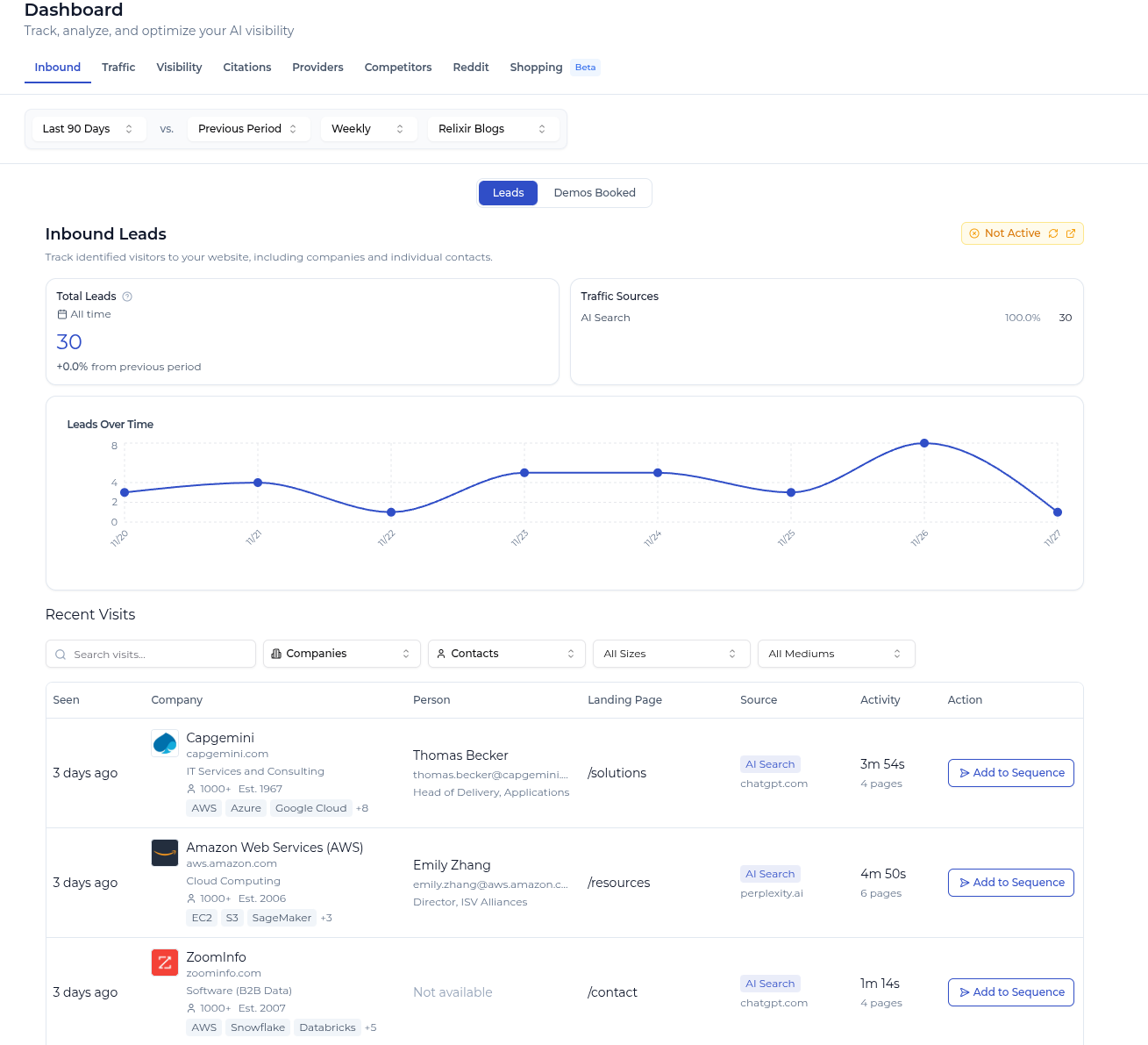The image size is (1148, 1045).
Task: Open the Shopping tab
Action: pyautogui.click(x=536, y=68)
